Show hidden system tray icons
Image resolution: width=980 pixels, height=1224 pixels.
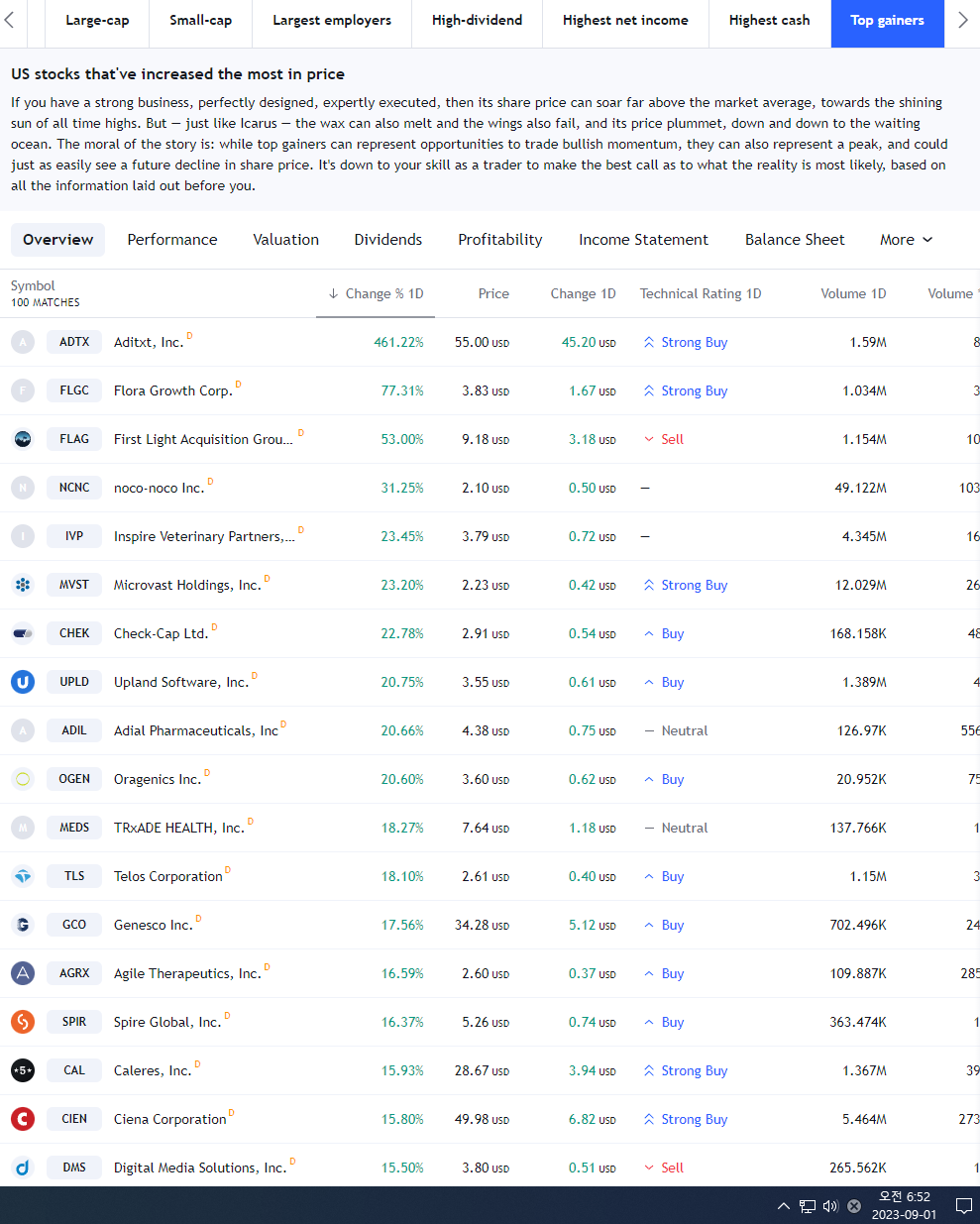point(784,1206)
